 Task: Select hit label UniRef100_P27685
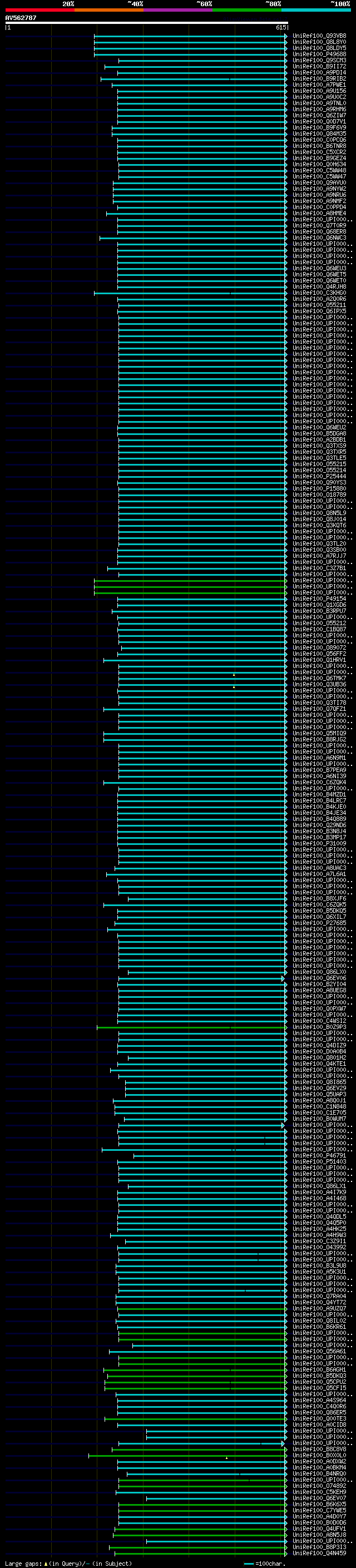pyautogui.click(x=319, y=923)
